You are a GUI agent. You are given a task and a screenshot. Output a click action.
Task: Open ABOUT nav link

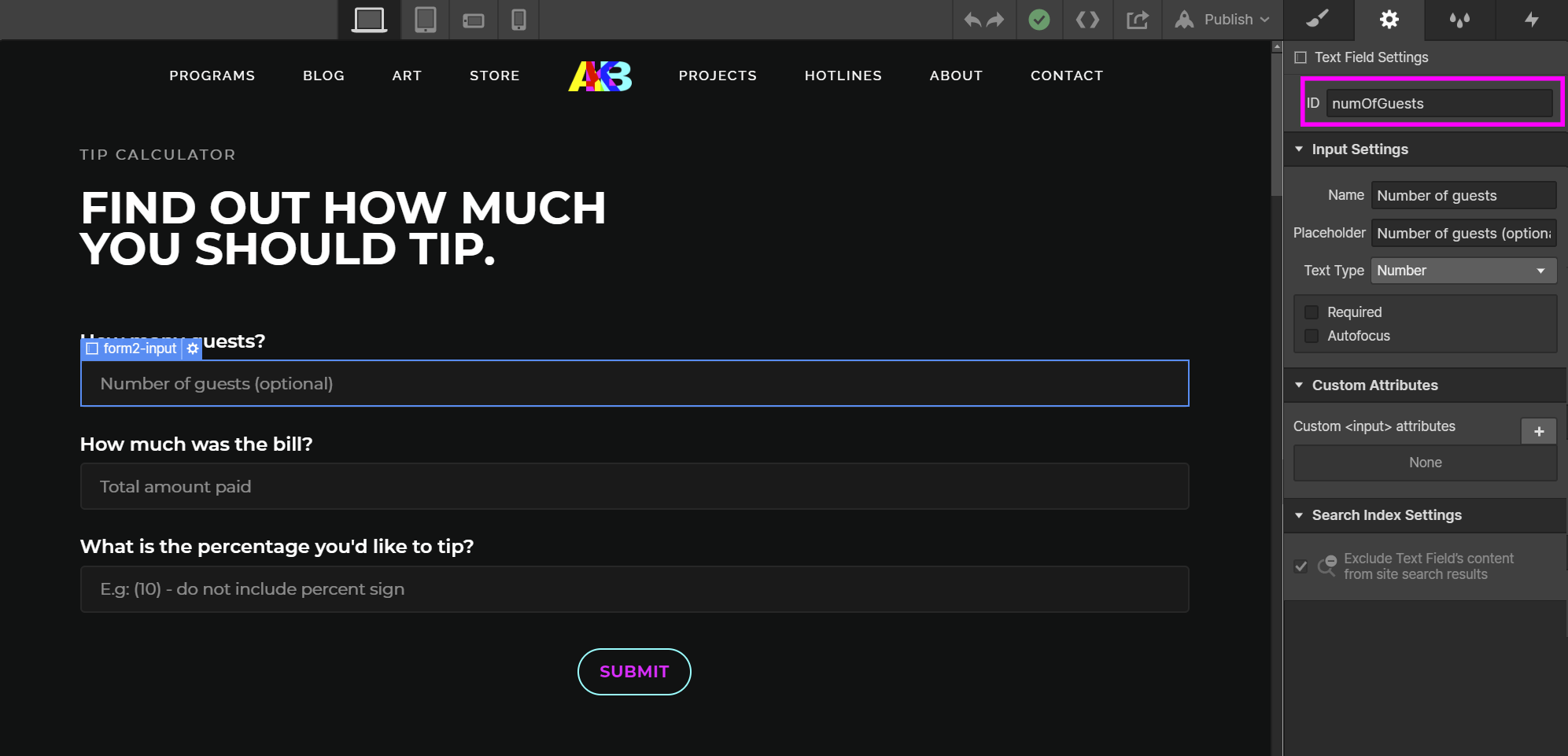956,76
